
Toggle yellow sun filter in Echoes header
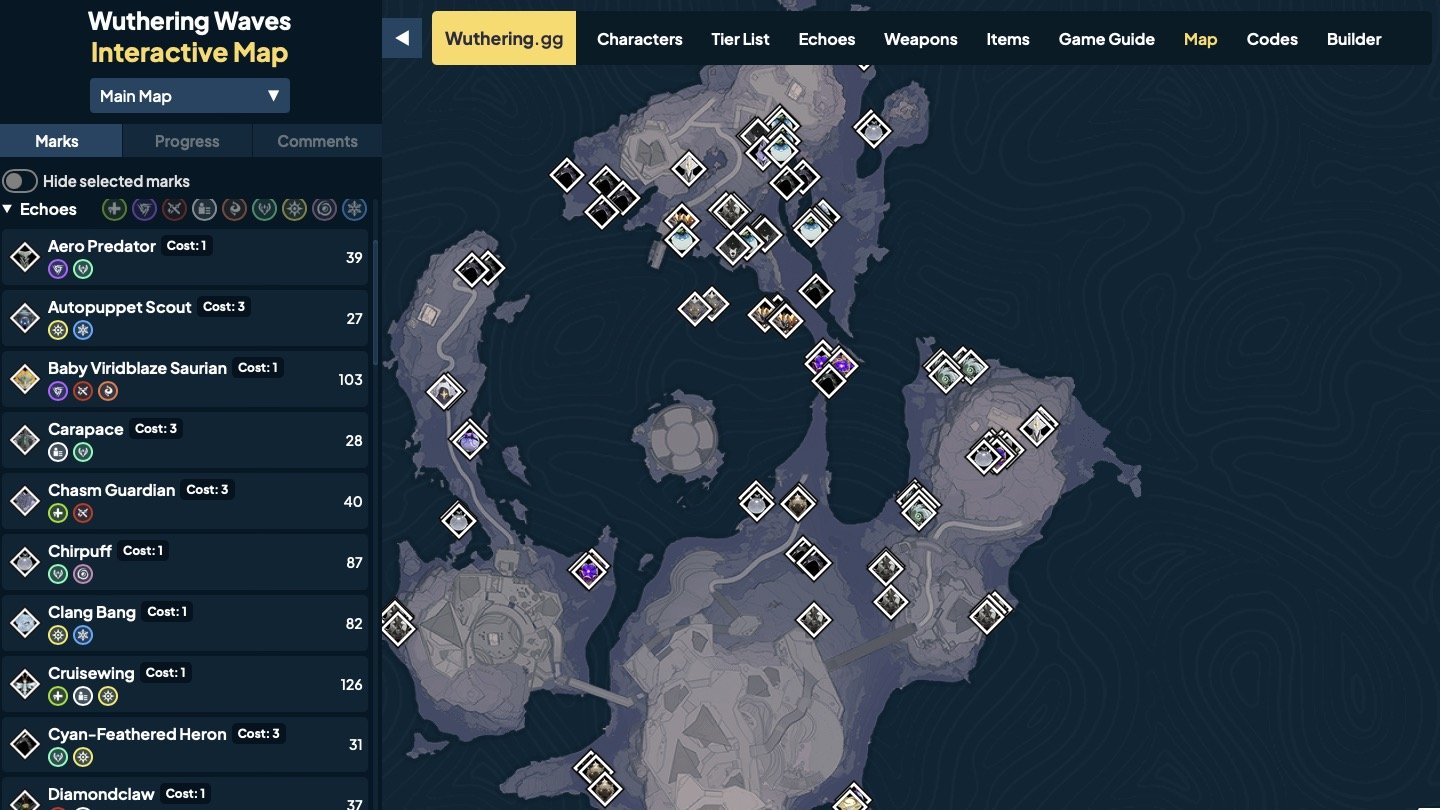coord(294,209)
